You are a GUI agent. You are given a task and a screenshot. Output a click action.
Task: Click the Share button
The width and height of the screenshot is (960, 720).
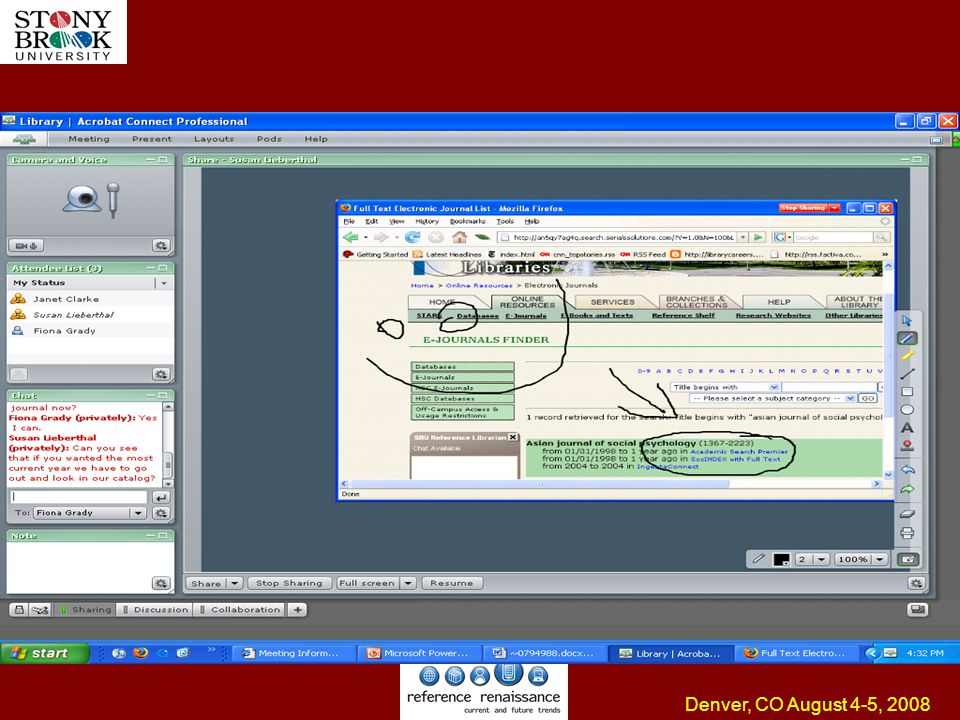tap(206, 583)
